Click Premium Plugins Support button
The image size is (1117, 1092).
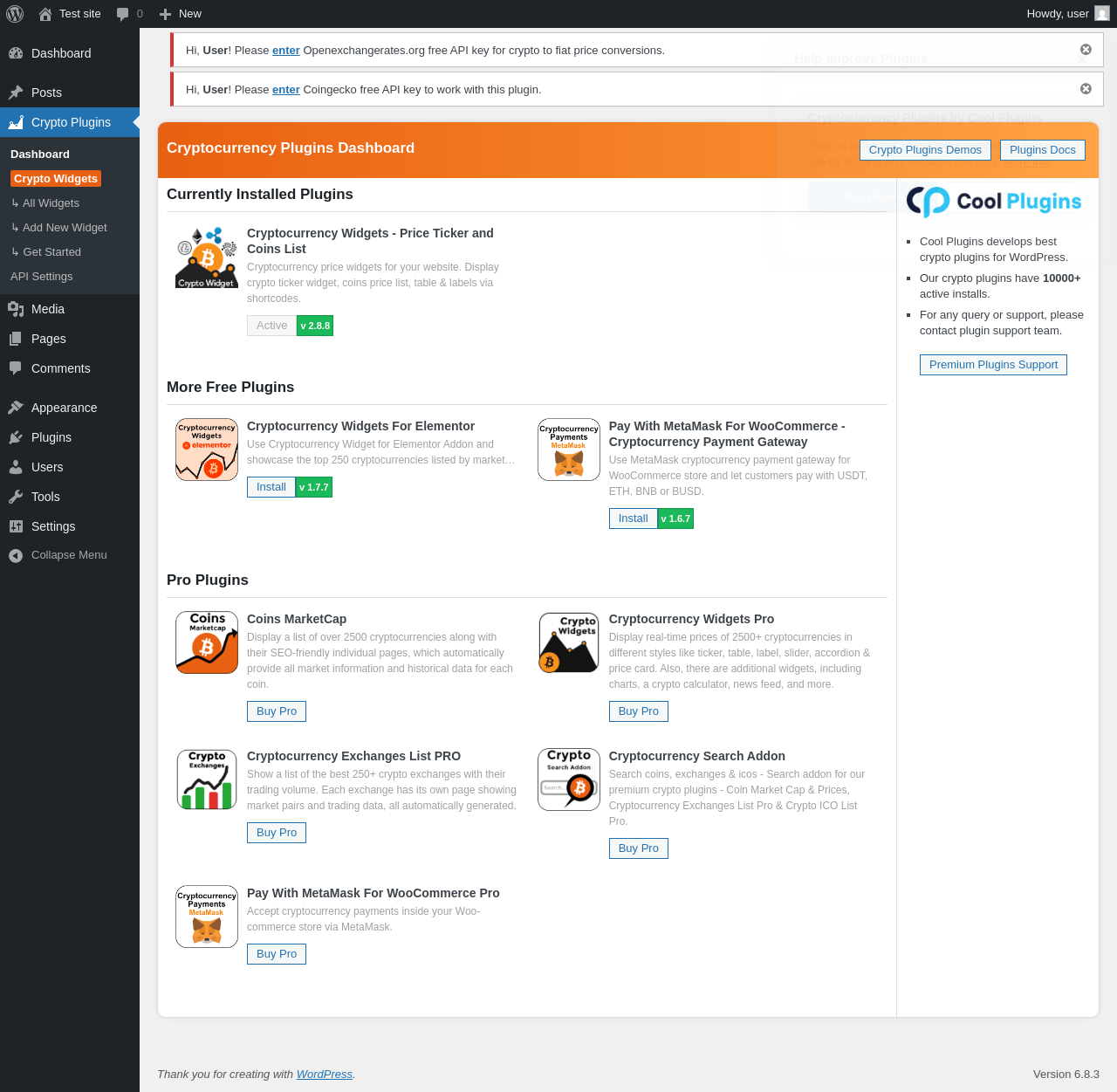(993, 365)
